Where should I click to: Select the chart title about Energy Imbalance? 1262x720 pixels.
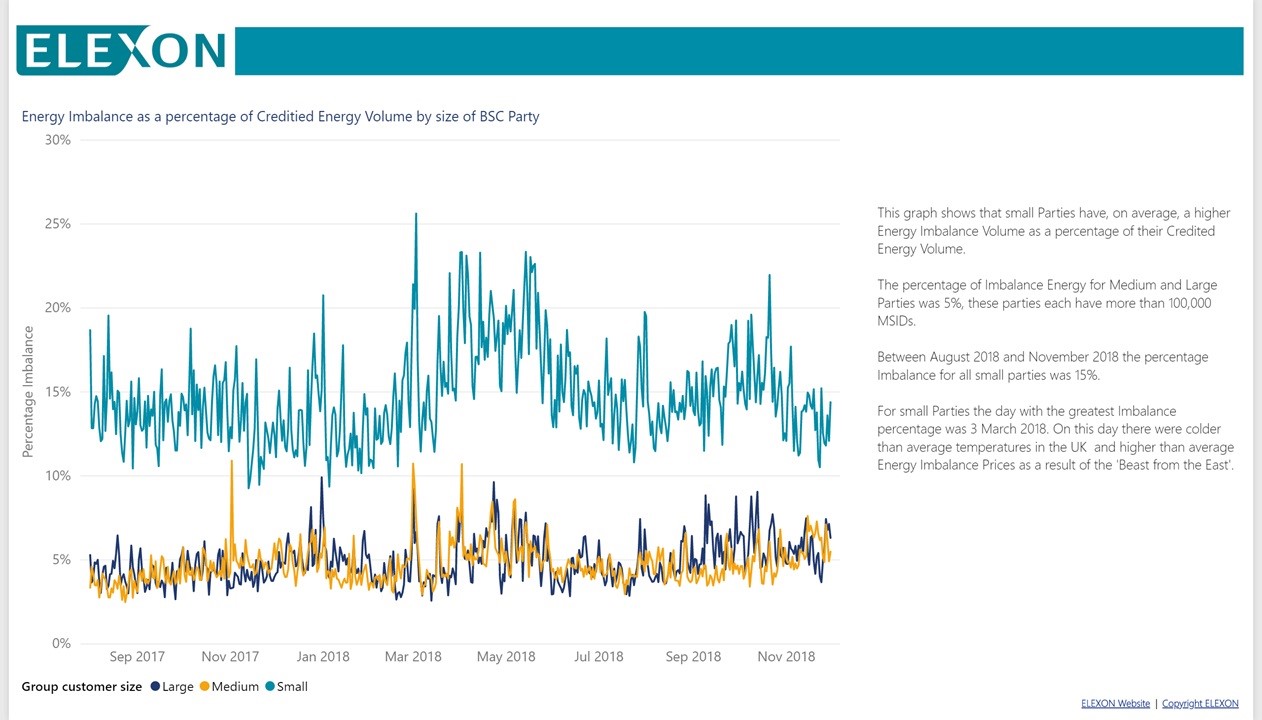pos(280,116)
